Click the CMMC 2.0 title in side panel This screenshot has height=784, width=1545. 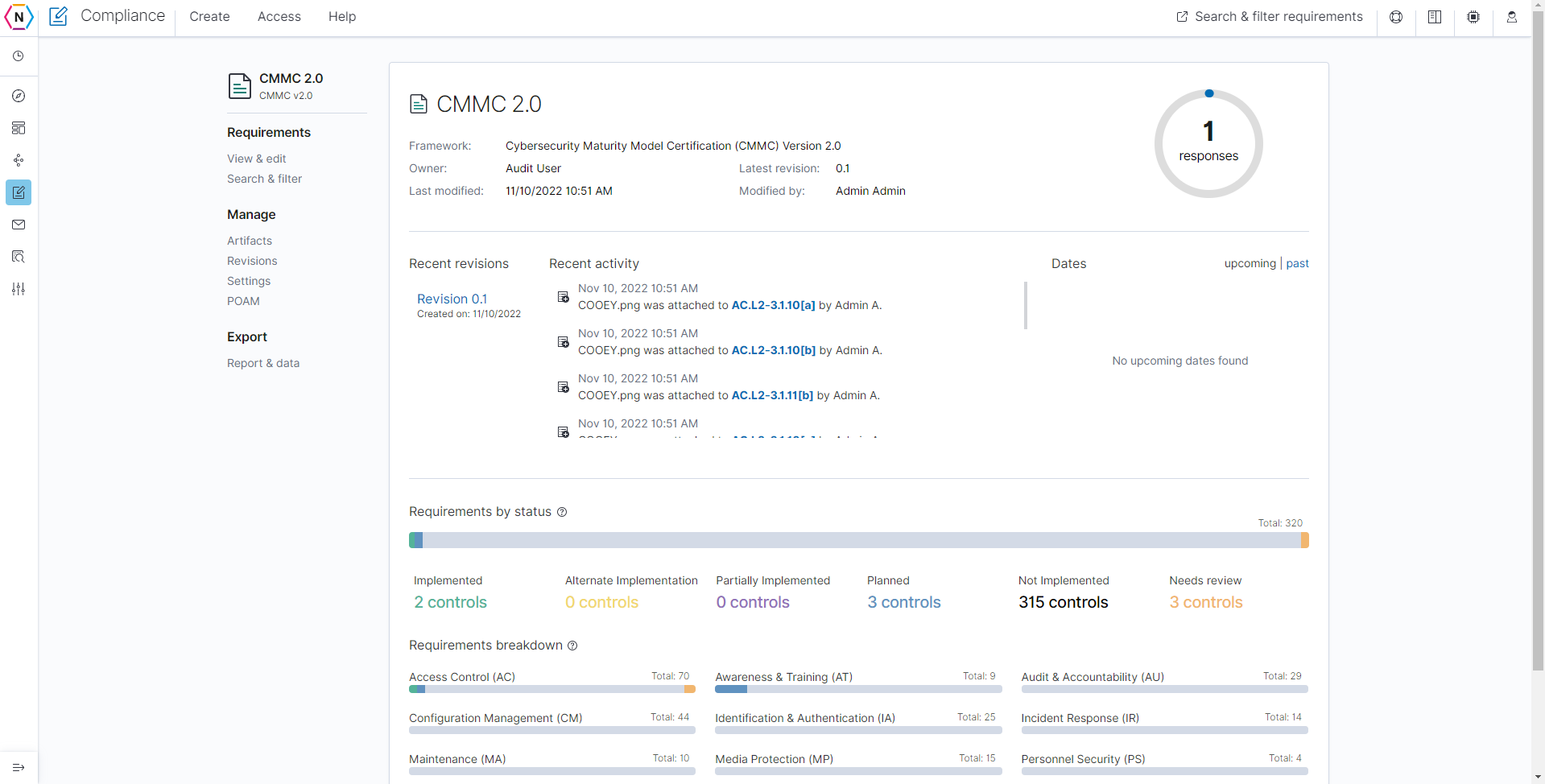pos(291,78)
